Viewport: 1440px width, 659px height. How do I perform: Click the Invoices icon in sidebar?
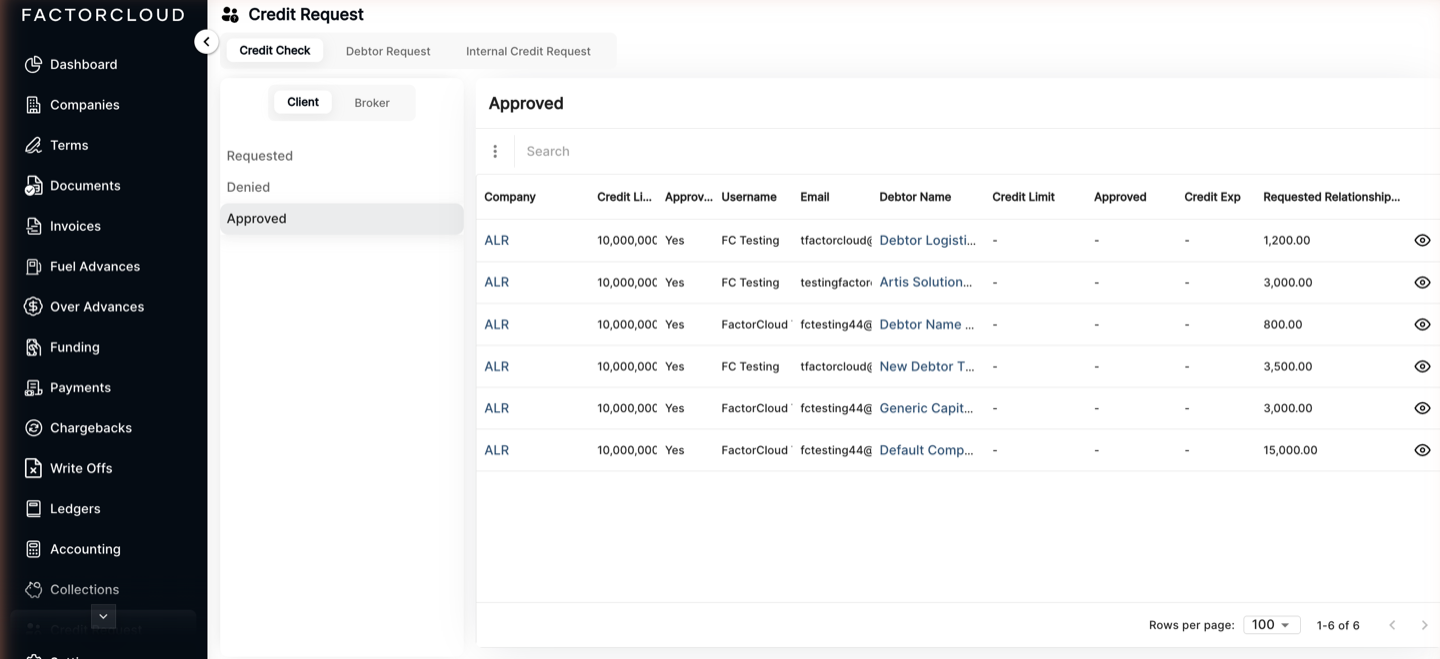(x=33, y=226)
